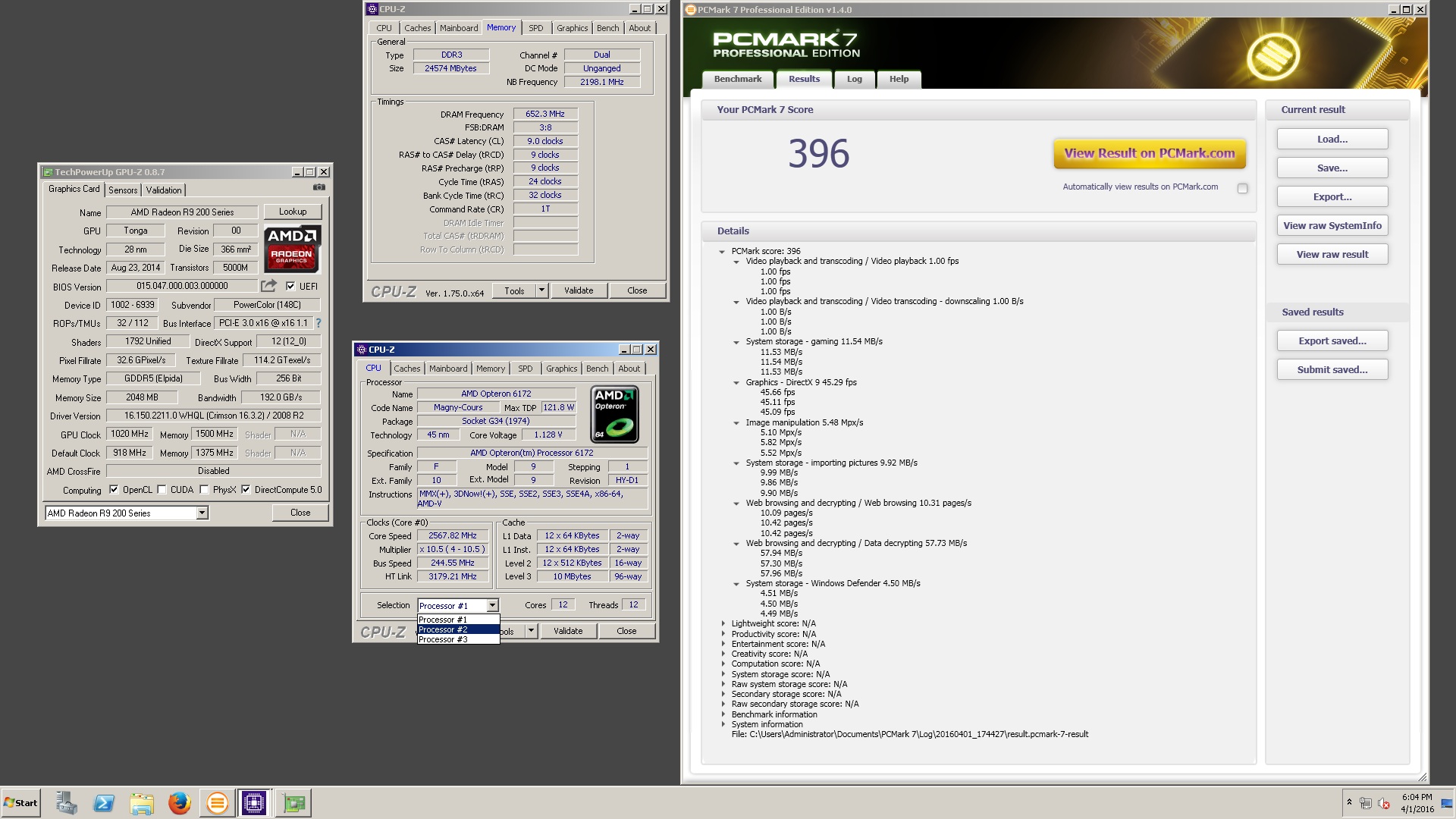The image size is (1456, 819).
Task: Toggle the PhysX checkbox
Action: [204, 490]
